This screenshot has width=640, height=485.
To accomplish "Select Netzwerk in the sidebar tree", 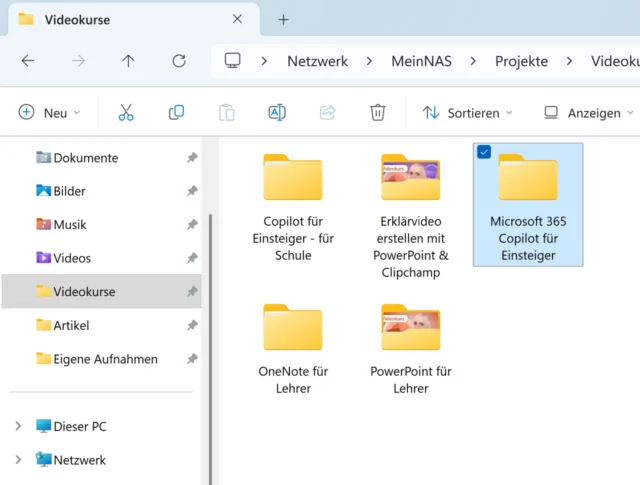I will click(101, 460).
